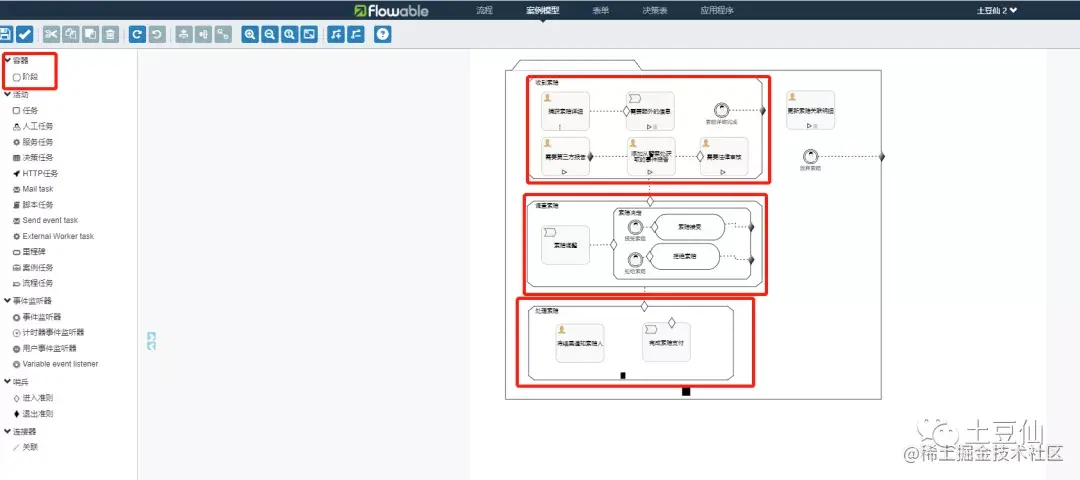
Task: Select the 进入准则 entry criterion item
Action: coord(33,398)
